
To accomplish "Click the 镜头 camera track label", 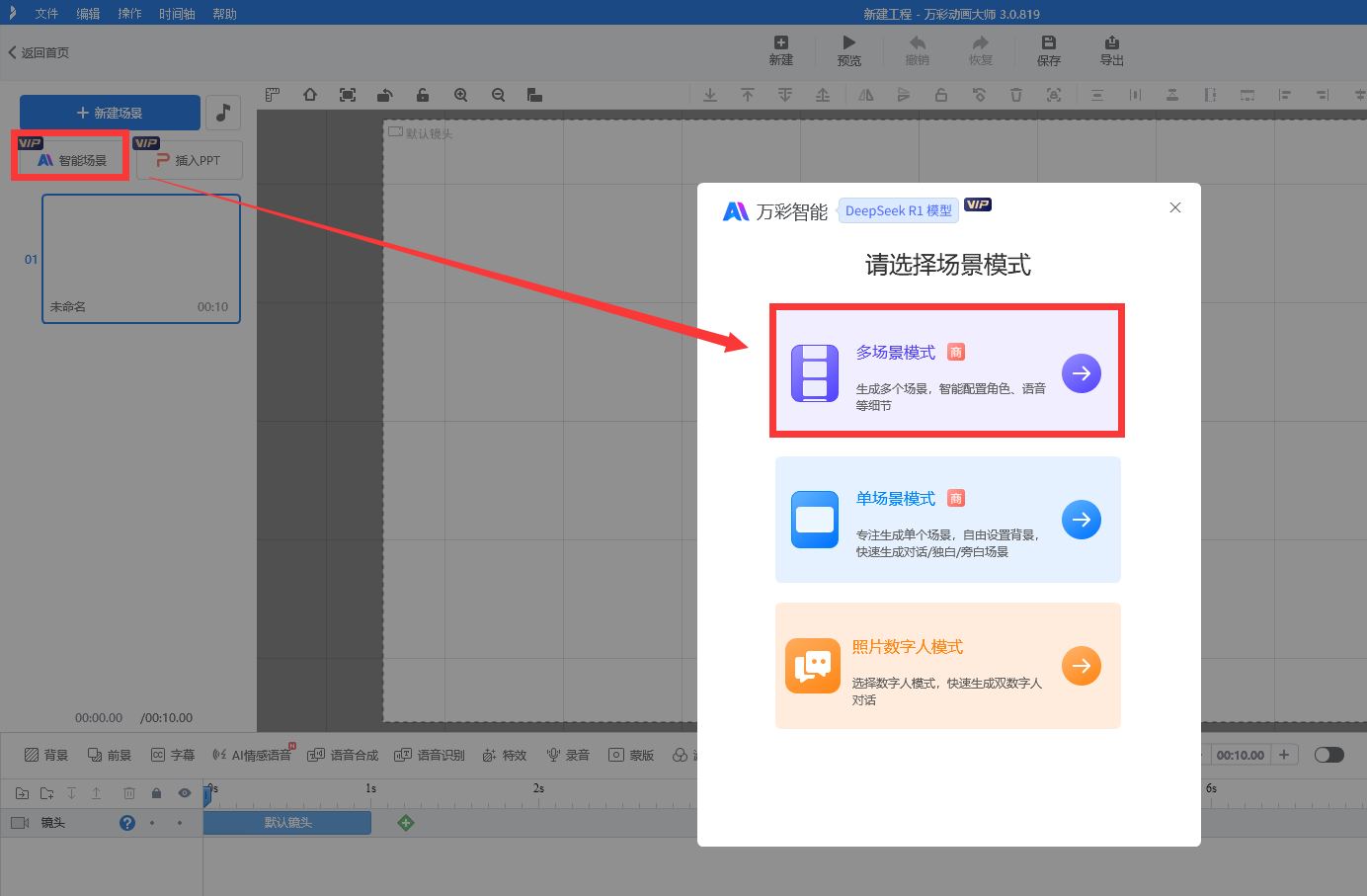I will (52, 823).
